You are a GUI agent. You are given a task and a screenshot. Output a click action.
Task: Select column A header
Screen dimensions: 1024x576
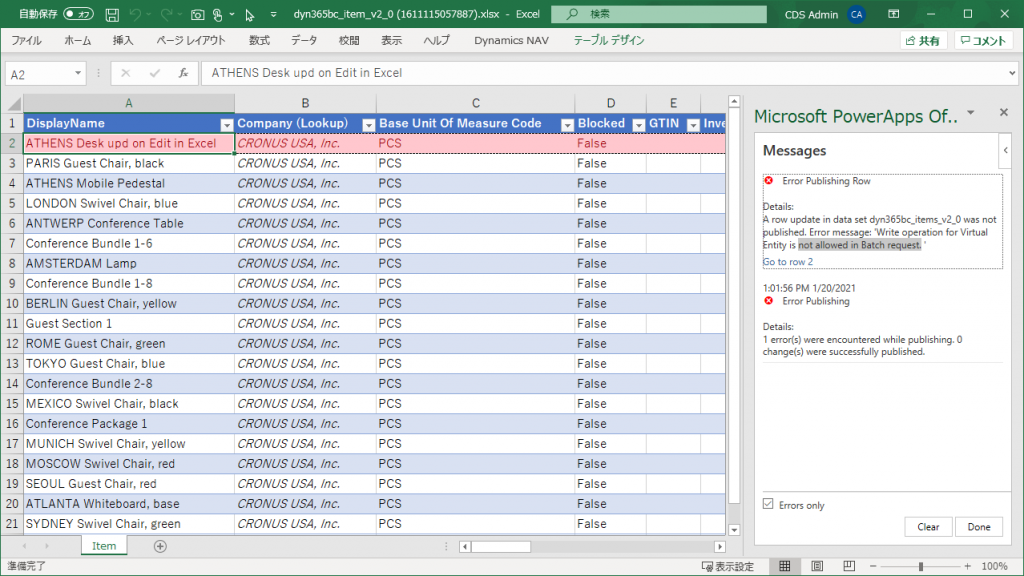129,103
